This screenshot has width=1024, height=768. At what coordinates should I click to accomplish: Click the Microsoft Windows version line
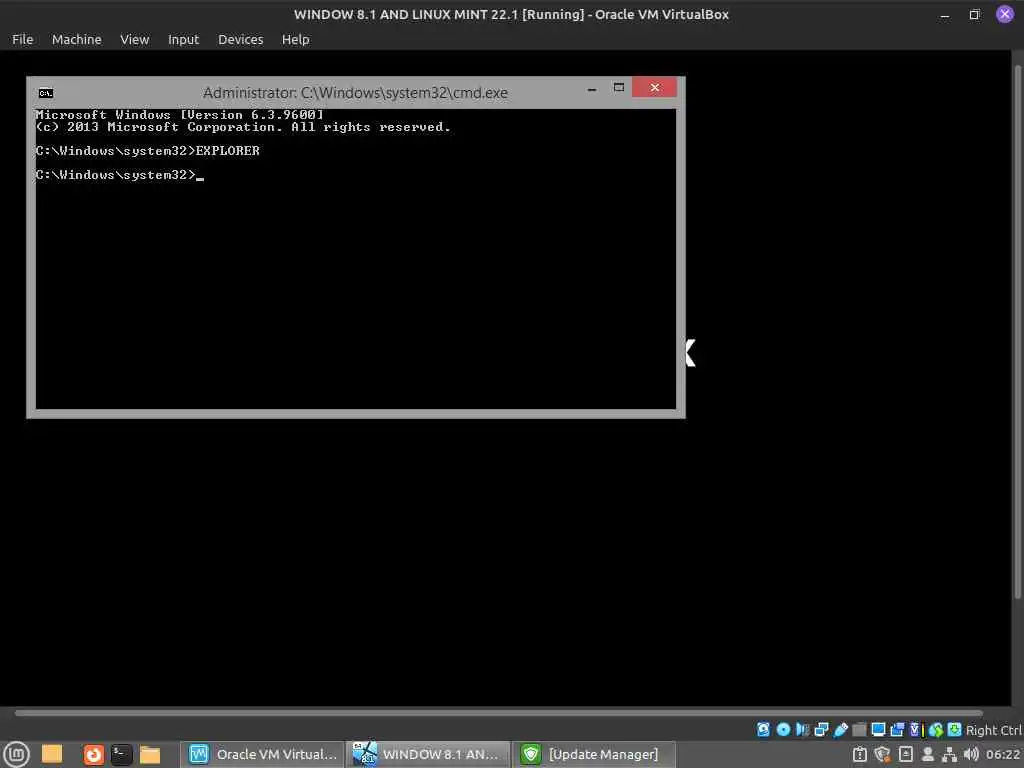coord(180,115)
